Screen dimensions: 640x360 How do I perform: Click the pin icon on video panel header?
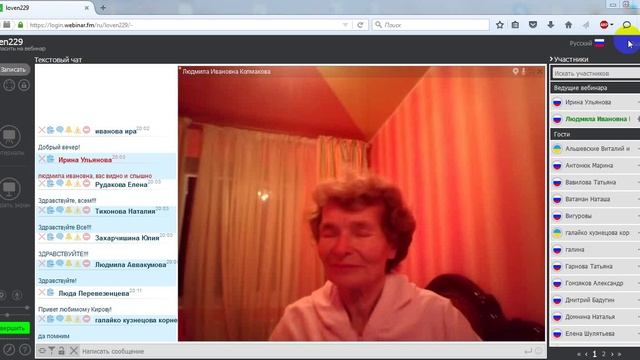pyautogui.click(x=516, y=71)
